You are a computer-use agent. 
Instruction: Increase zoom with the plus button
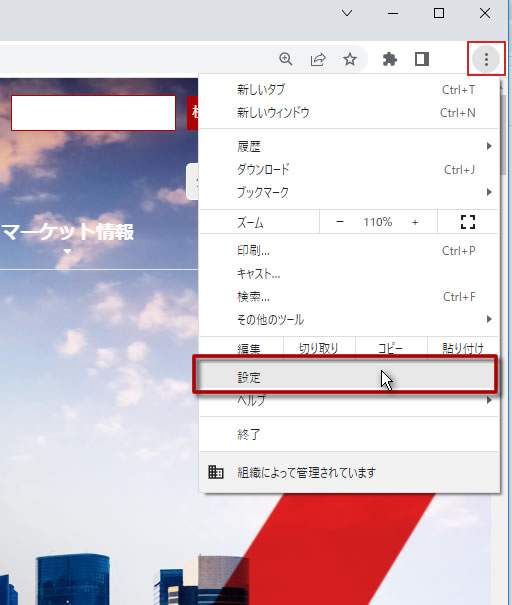tap(415, 222)
